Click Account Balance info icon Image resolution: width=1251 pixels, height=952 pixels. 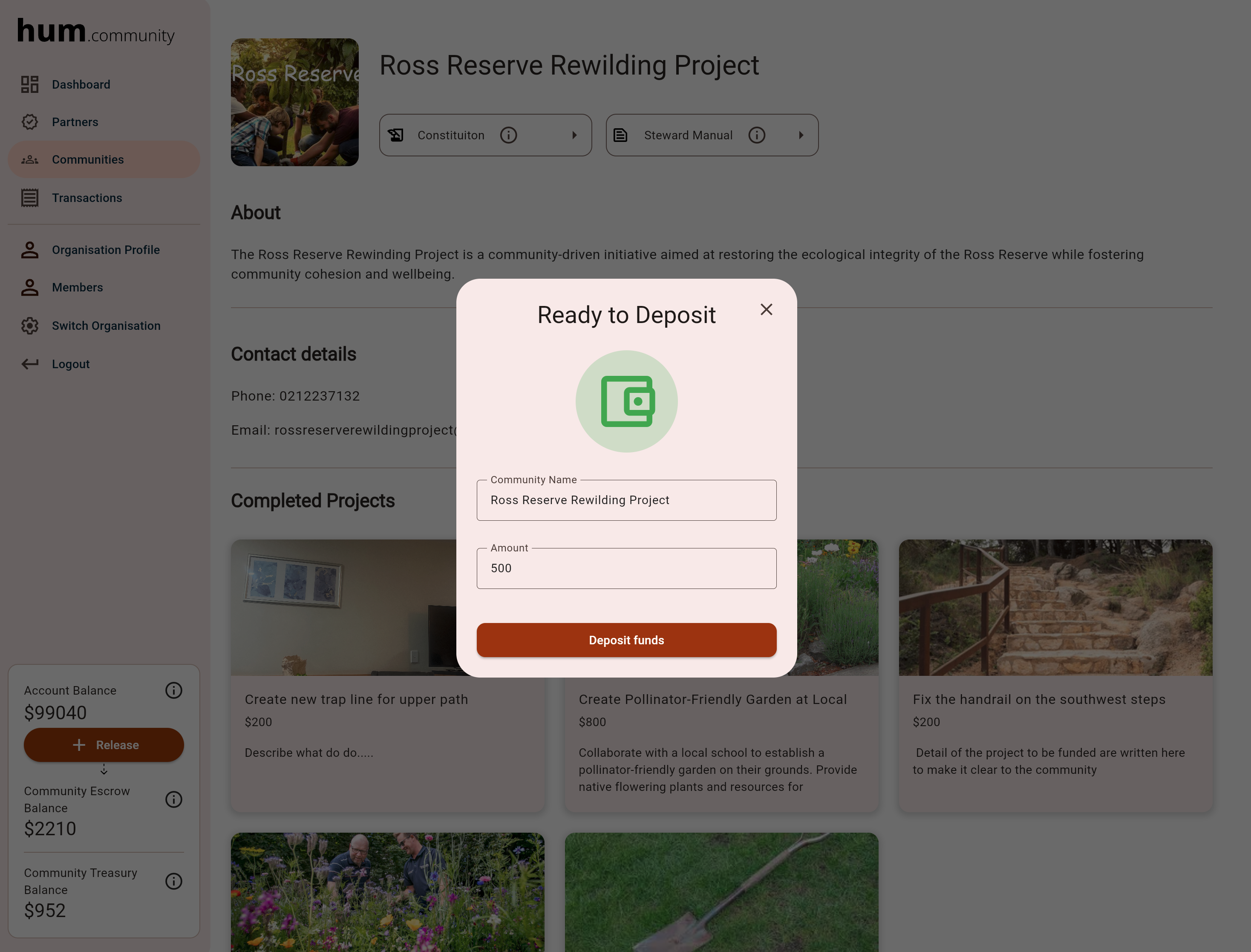click(x=173, y=690)
